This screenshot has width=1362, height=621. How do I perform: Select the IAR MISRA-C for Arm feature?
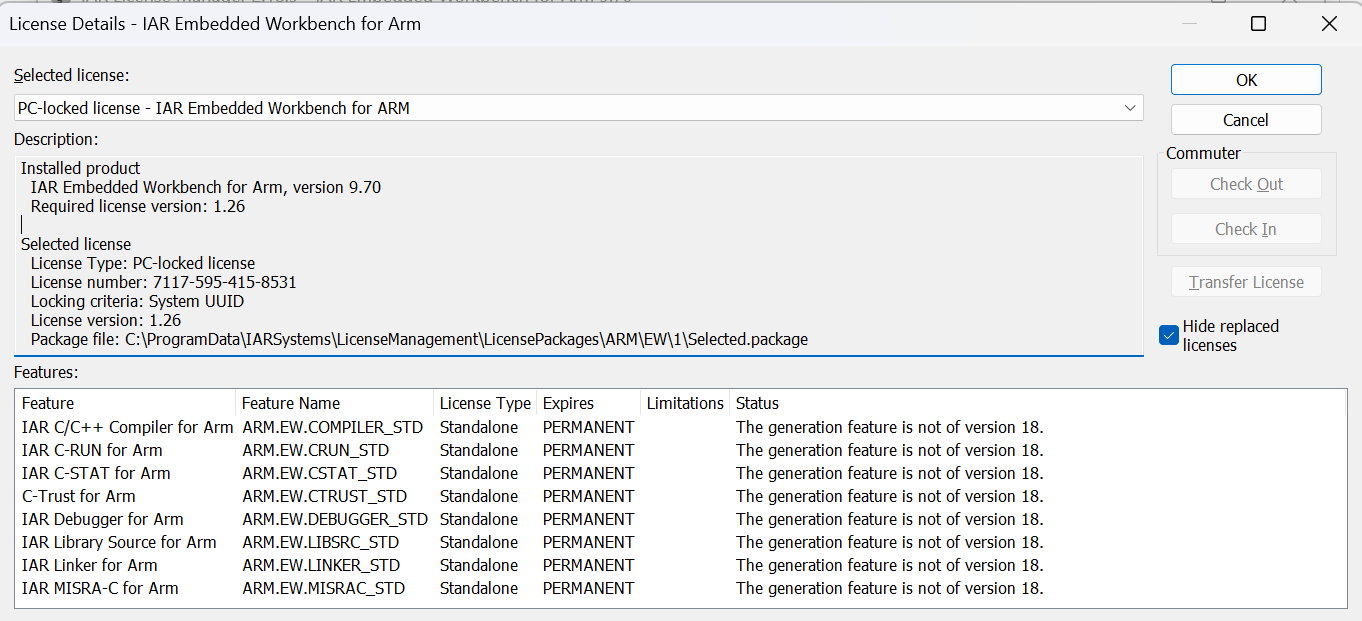[100, 588]
